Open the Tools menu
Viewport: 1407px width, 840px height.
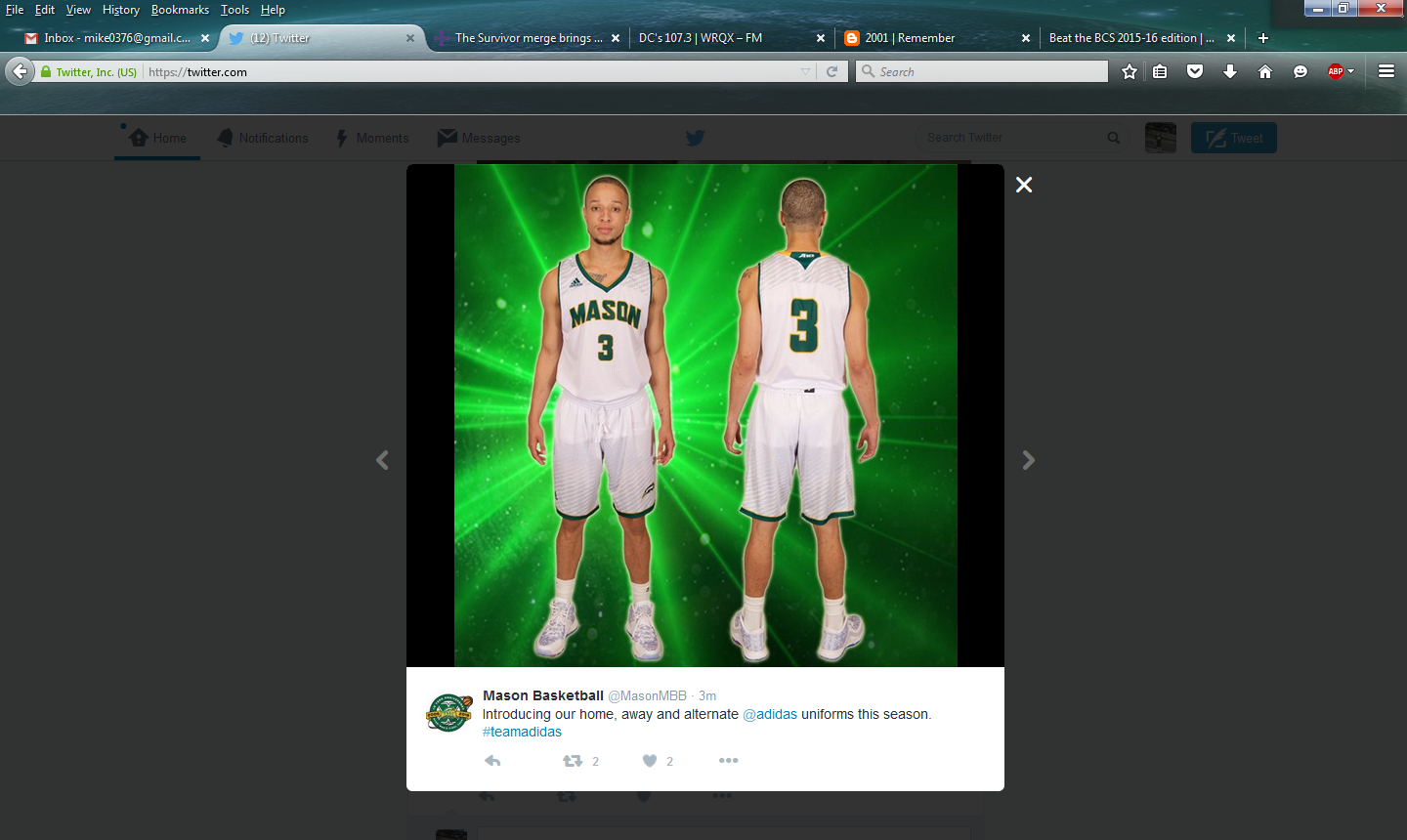coord(234,10)
